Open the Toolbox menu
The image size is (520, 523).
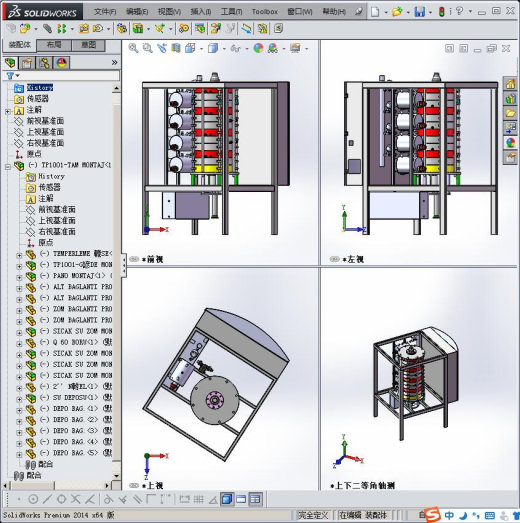265,12
